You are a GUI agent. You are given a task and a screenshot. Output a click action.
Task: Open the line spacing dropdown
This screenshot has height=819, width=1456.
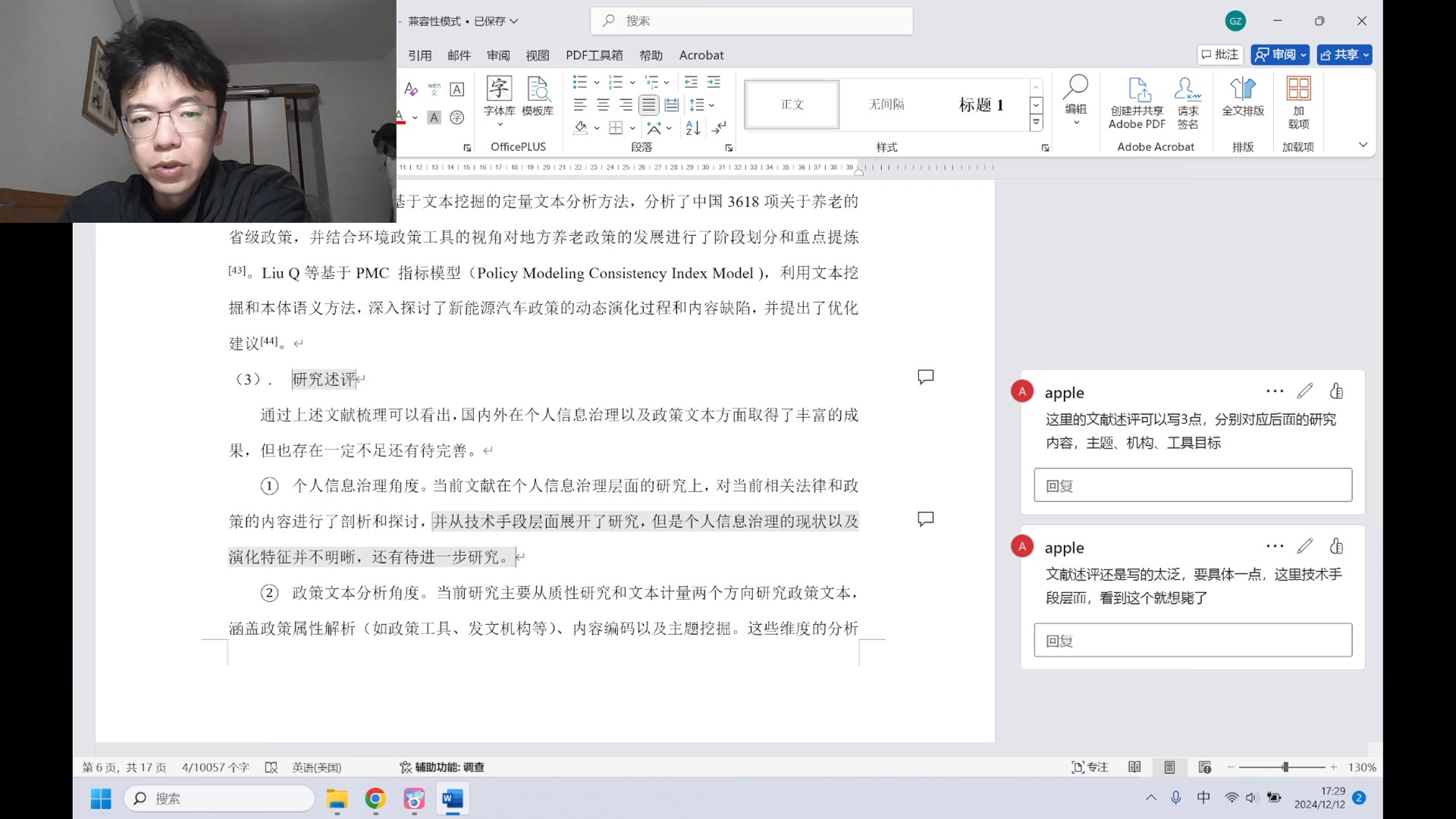(711, 105)
